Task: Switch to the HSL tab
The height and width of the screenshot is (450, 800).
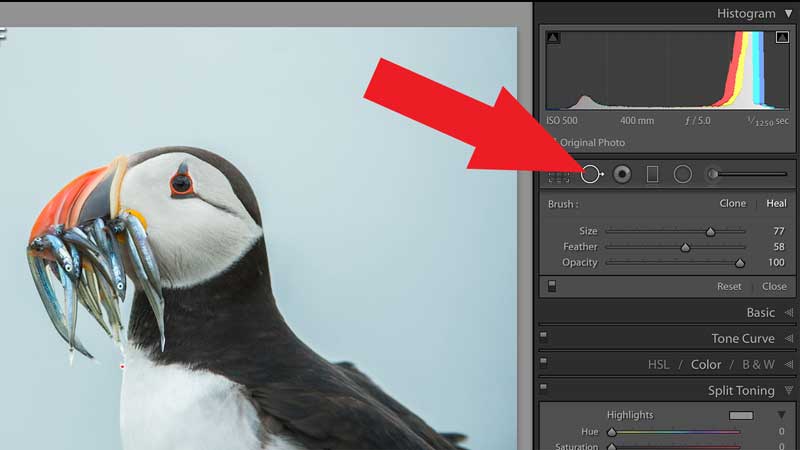Action: (658, 365)
